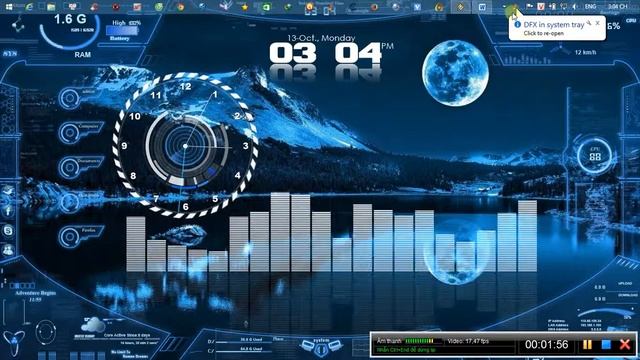Image resolution: width=640 pixels, height=360 pixels.
Task: Click the yellow star taskbar icon
Action: (x=245, y=7)
